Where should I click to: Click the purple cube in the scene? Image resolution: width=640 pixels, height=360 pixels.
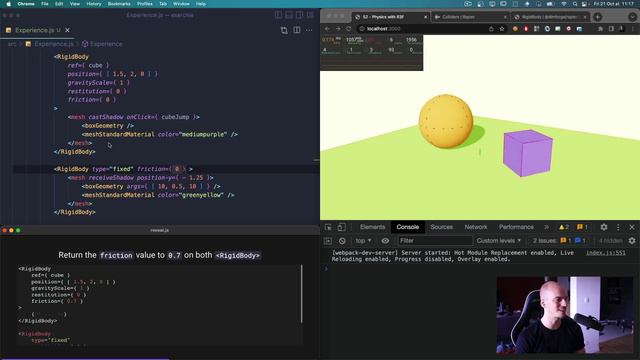527,153
